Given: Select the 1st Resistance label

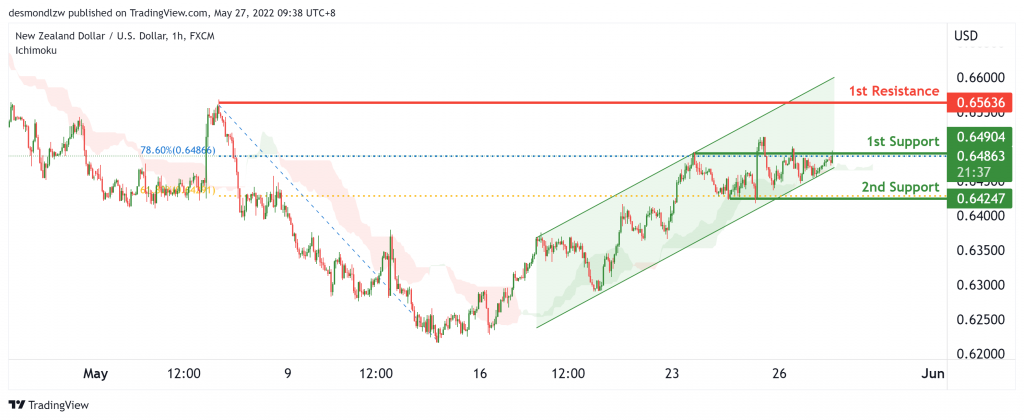Looking at the screenshot, I should 893,91.
